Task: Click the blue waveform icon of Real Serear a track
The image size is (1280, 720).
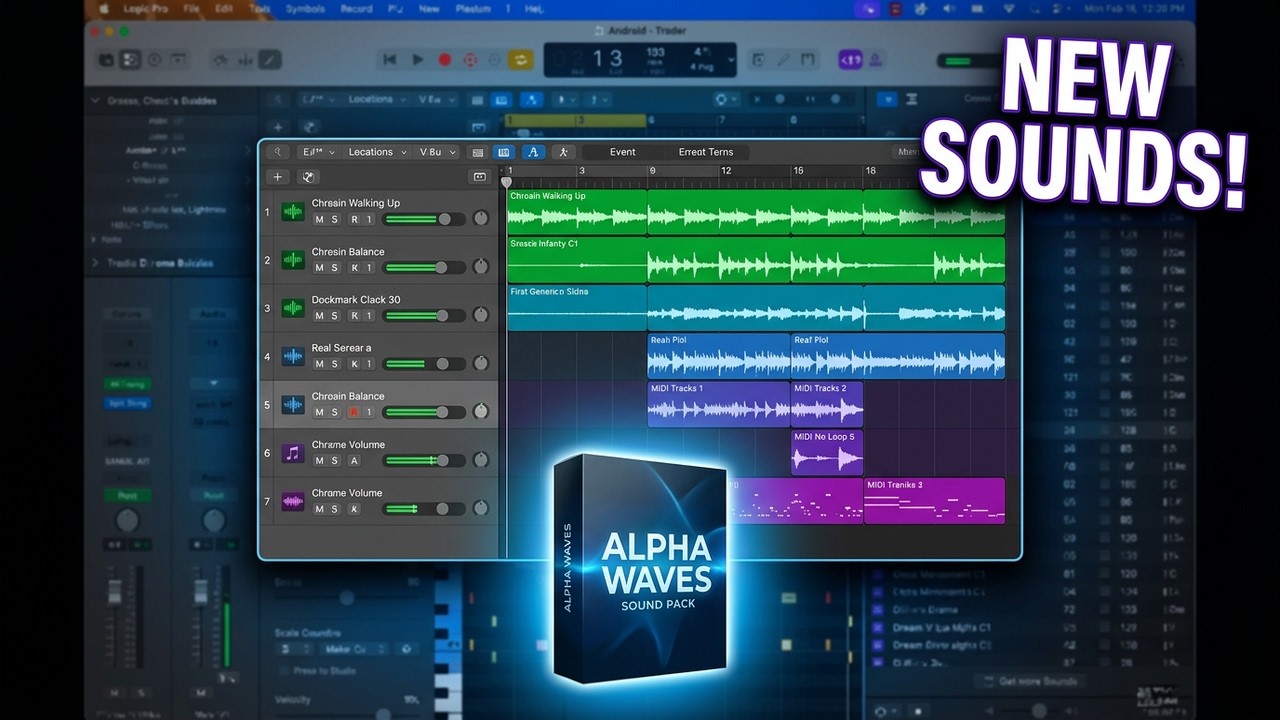Action: click(293, 356)
